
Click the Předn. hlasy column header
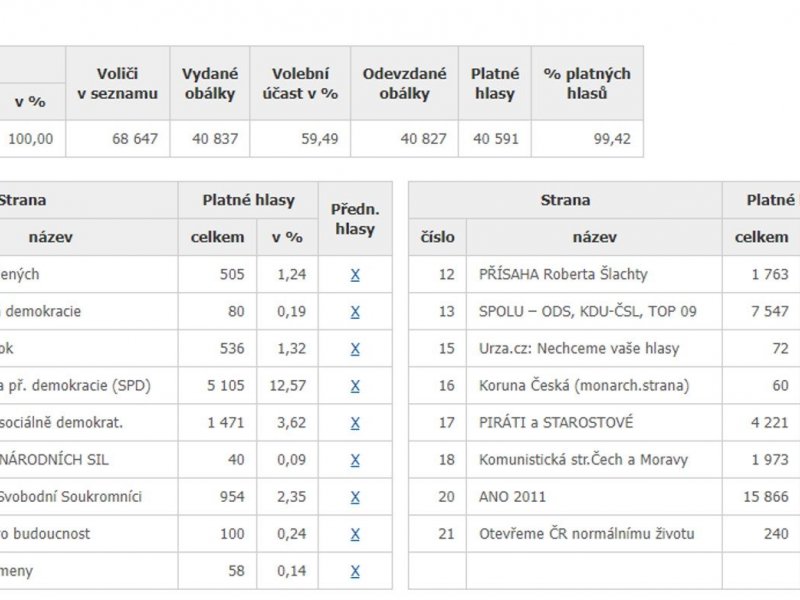(x=355, y=219)
